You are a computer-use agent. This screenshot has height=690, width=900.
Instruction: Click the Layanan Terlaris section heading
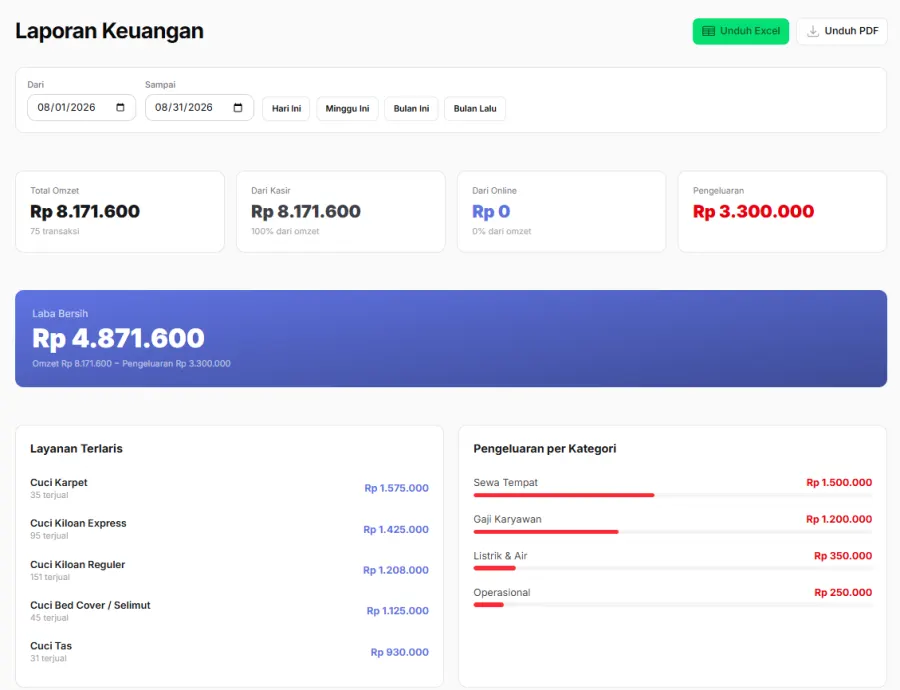[x=76, y=448]
